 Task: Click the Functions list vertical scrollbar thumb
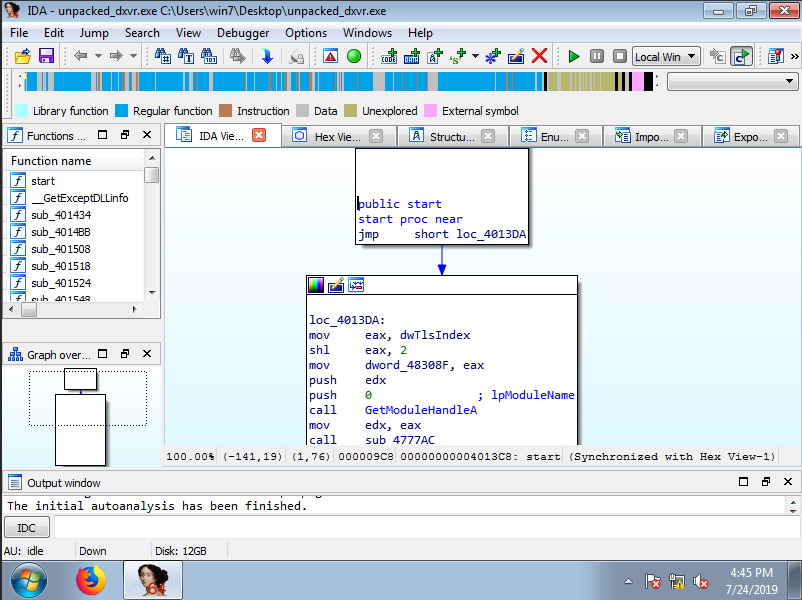(x=151, y=175)
